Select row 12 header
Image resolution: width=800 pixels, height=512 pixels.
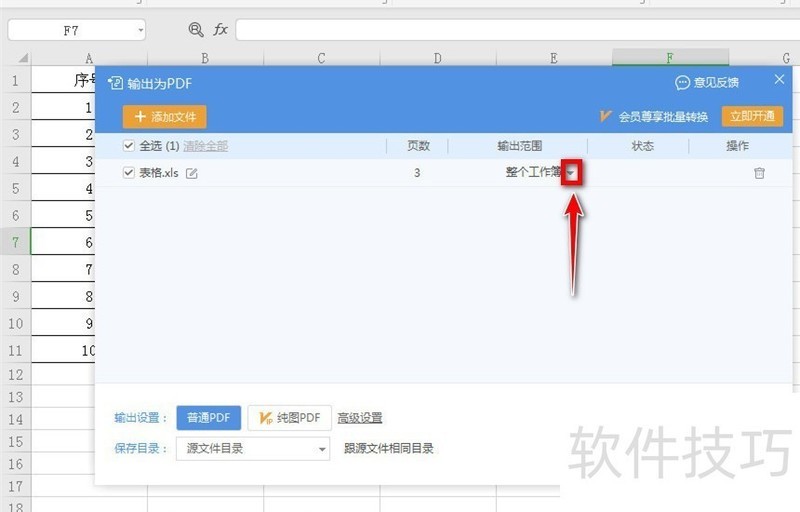tap(15, 374)
